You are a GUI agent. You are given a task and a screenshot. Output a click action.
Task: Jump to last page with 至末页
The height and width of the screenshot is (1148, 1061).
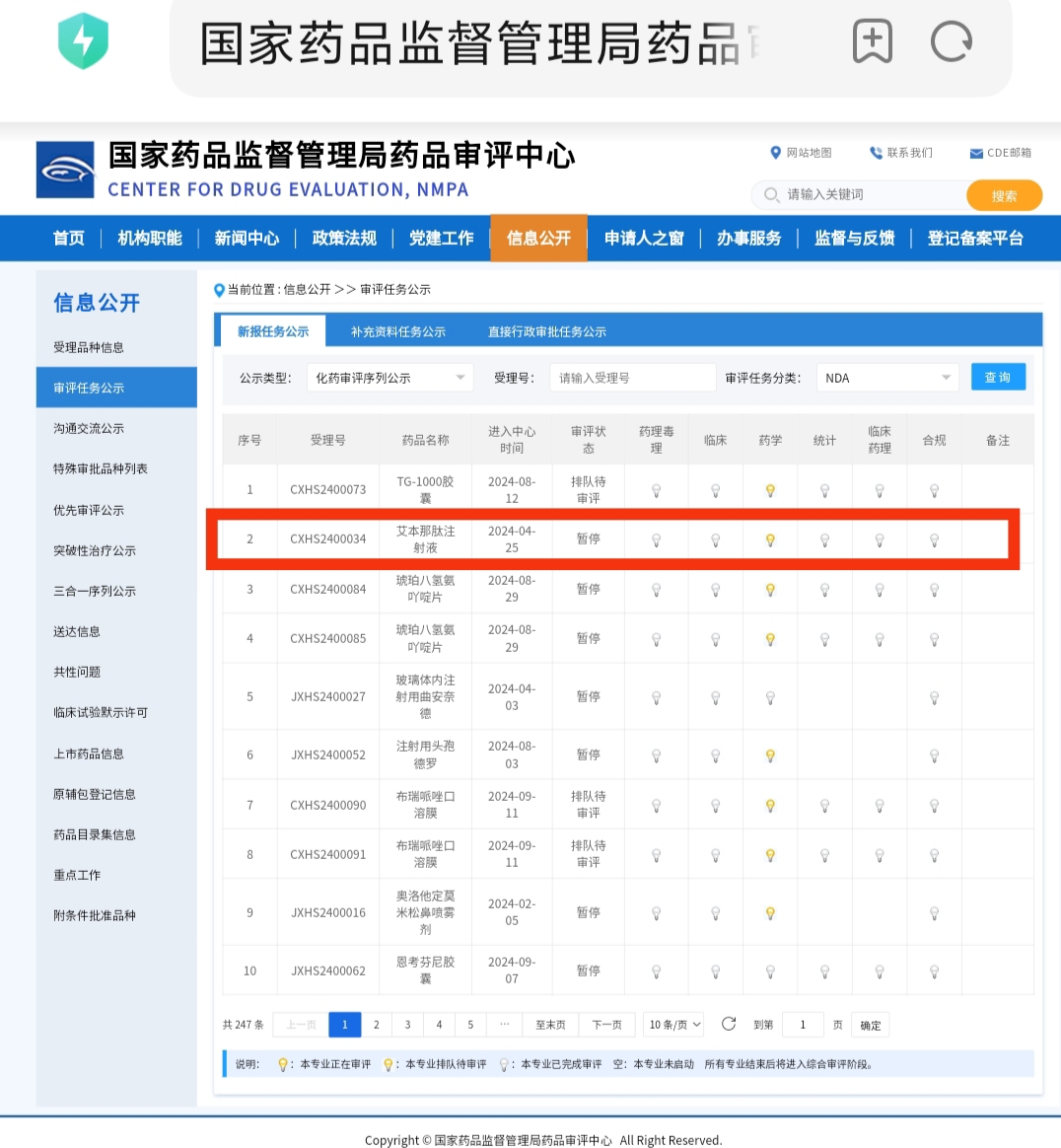click(550, 1025)
